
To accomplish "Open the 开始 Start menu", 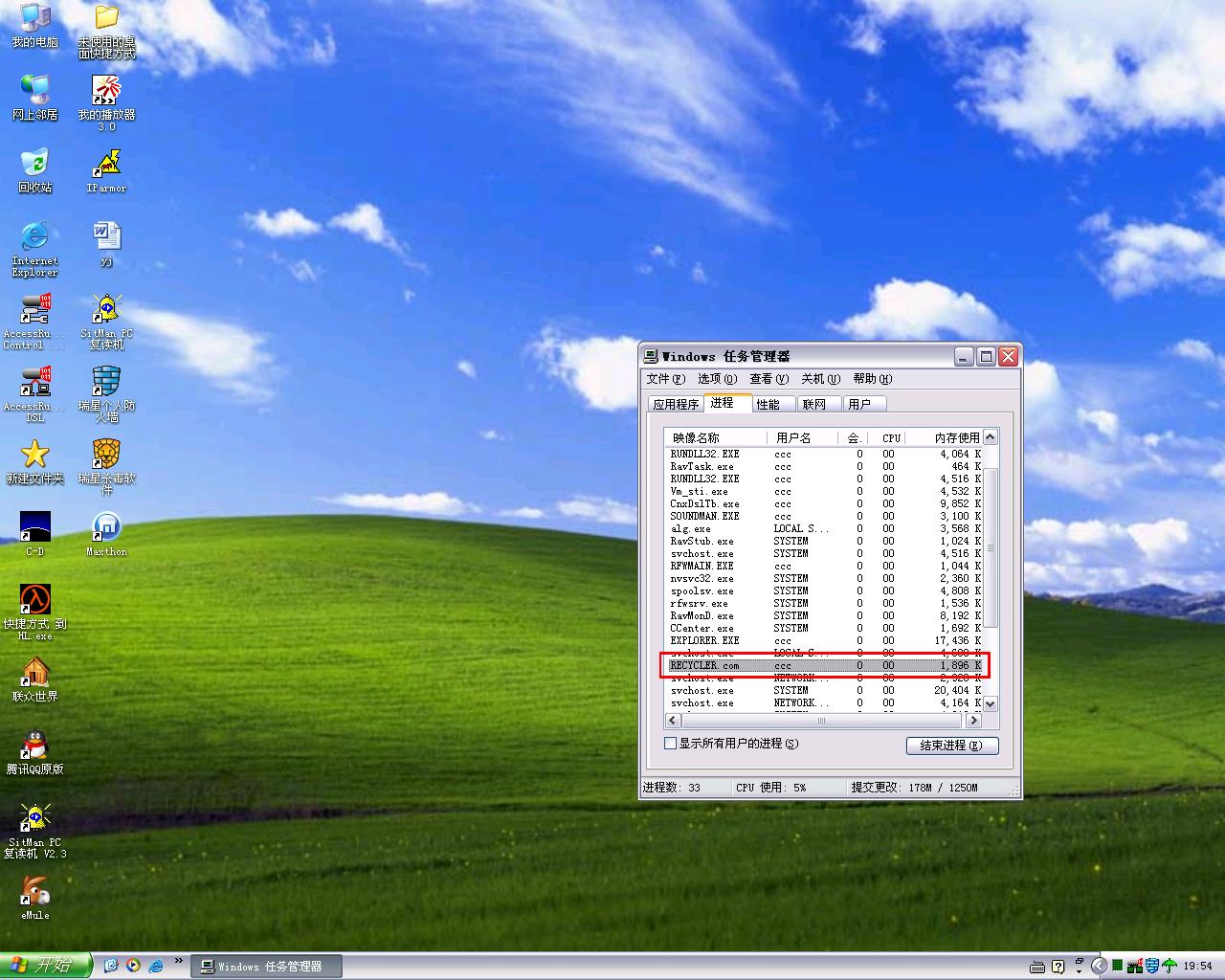I will point(45,966).
